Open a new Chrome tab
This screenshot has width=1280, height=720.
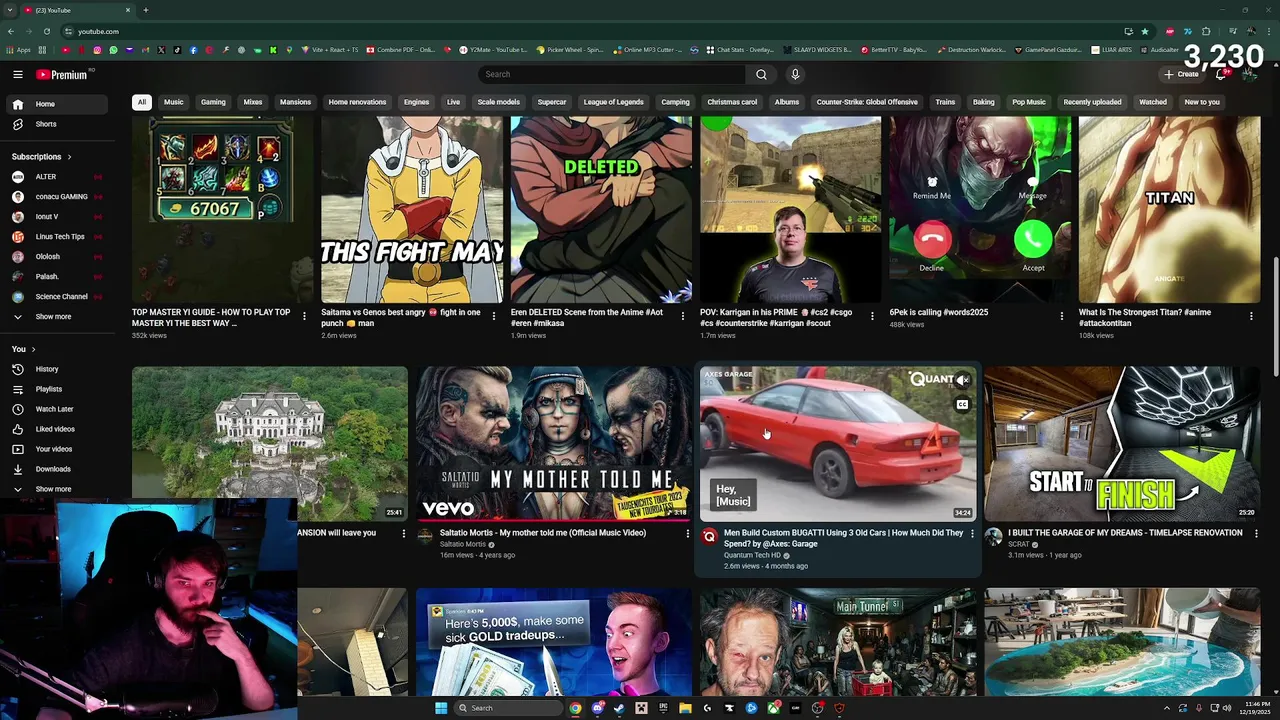coord(145,10)
